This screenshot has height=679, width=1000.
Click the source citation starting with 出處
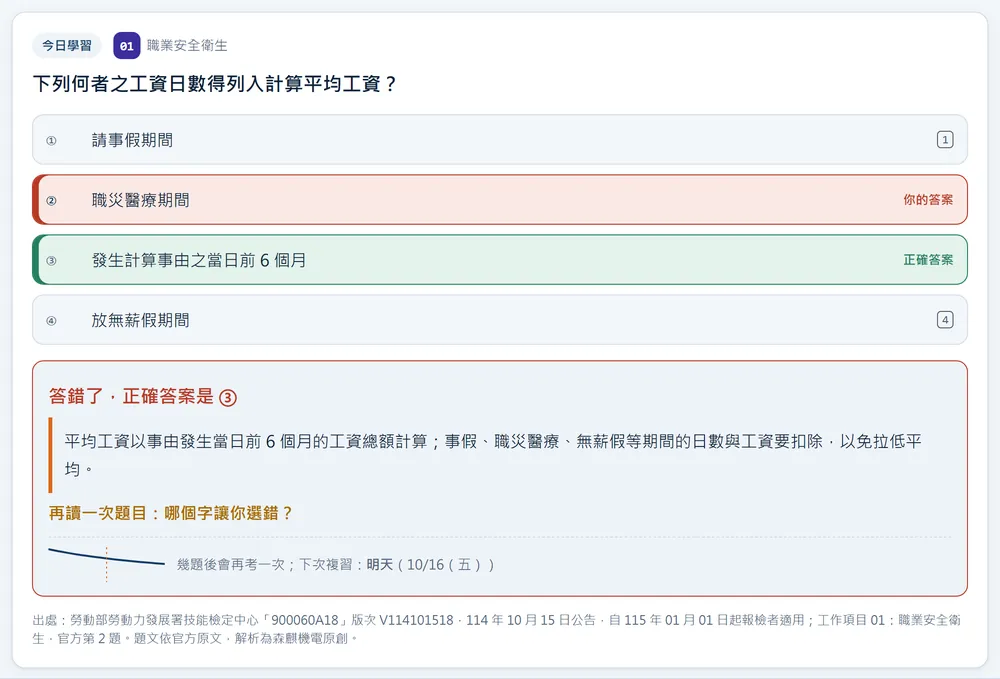(x=497, y=629)
